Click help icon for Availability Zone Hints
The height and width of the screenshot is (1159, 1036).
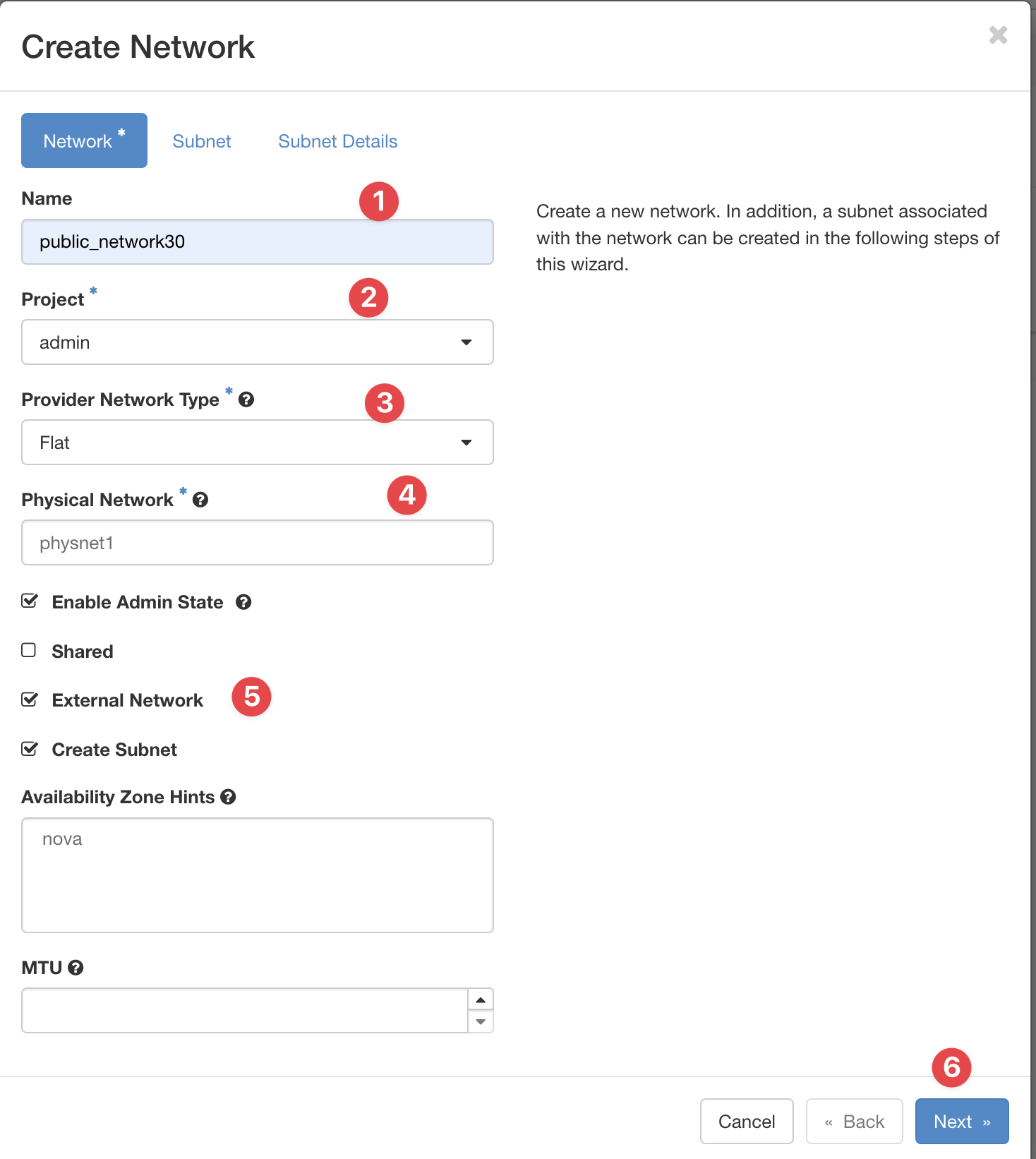pos(228,797)
